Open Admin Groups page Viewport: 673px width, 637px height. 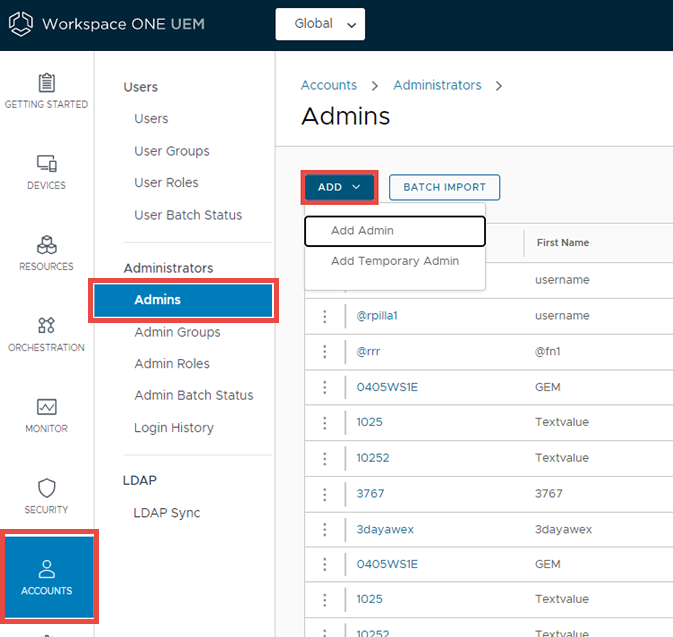[x=177, y=332]
